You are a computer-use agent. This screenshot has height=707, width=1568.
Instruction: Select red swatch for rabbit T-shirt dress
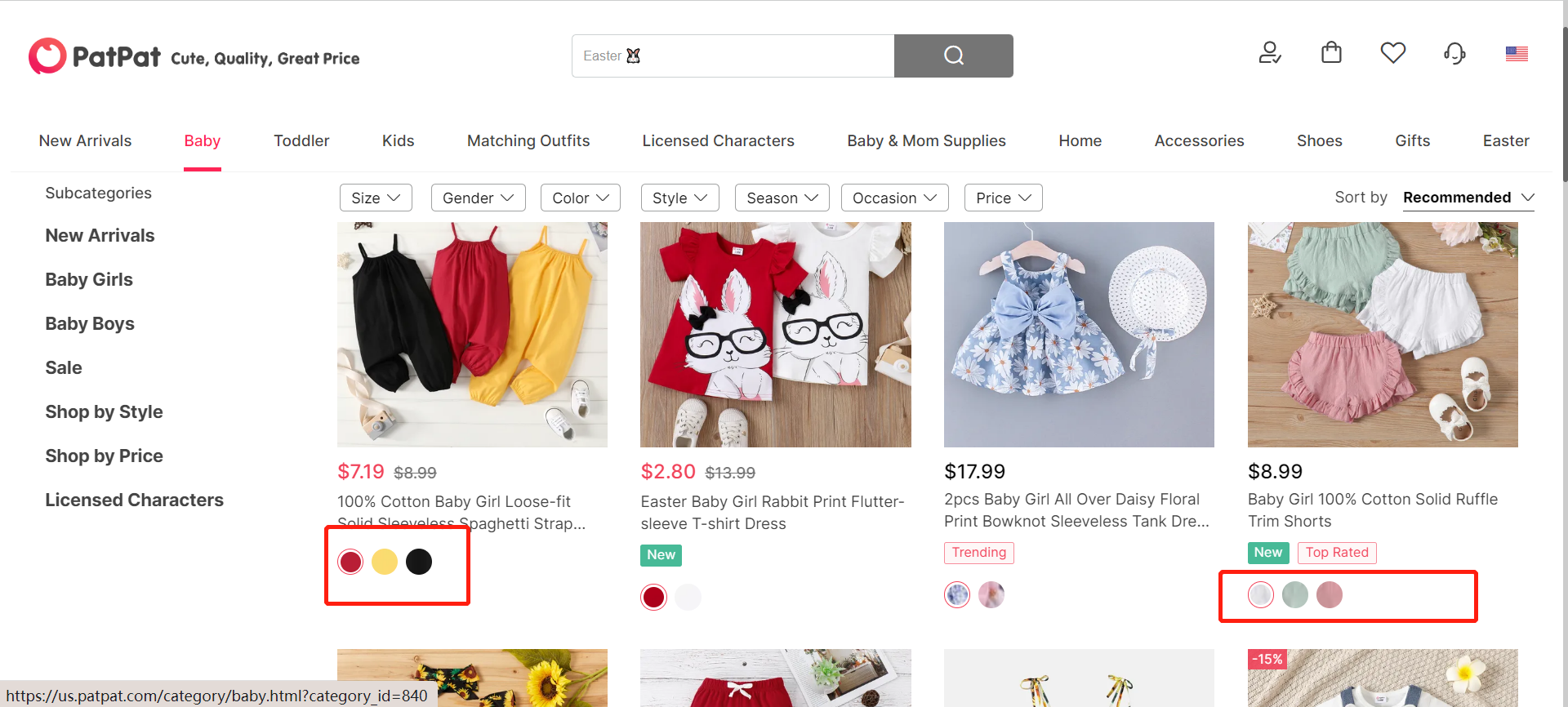pos(653,598)
